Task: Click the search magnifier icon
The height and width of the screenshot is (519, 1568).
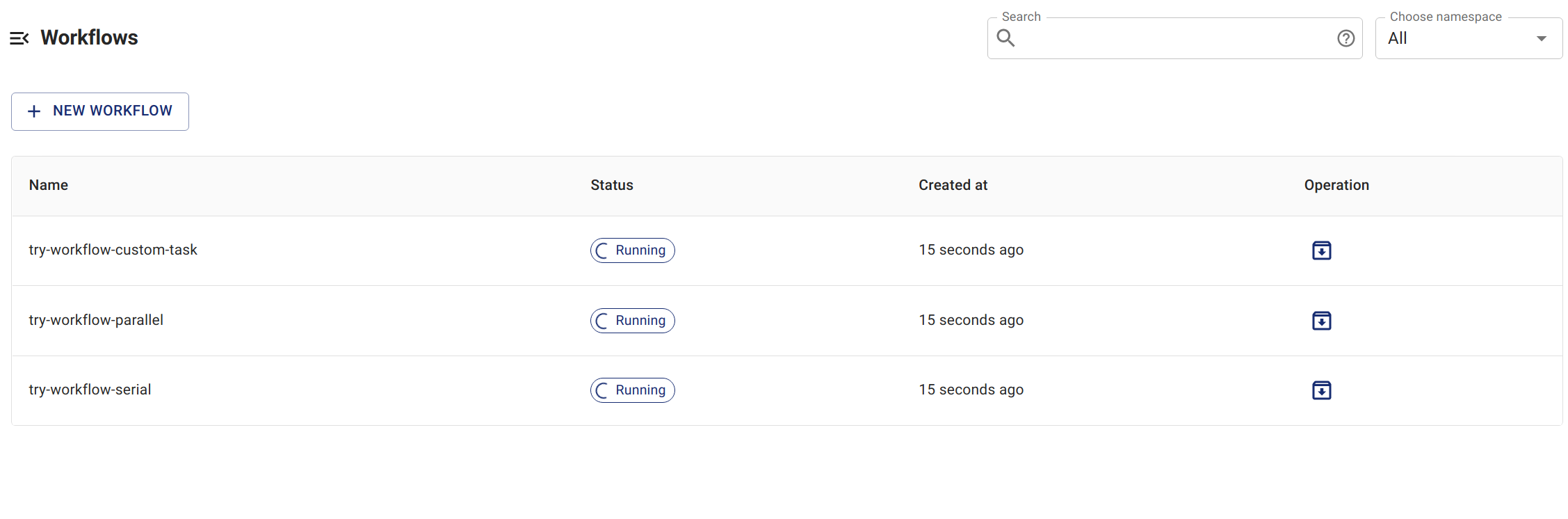Action: (x=1005, y=38)
